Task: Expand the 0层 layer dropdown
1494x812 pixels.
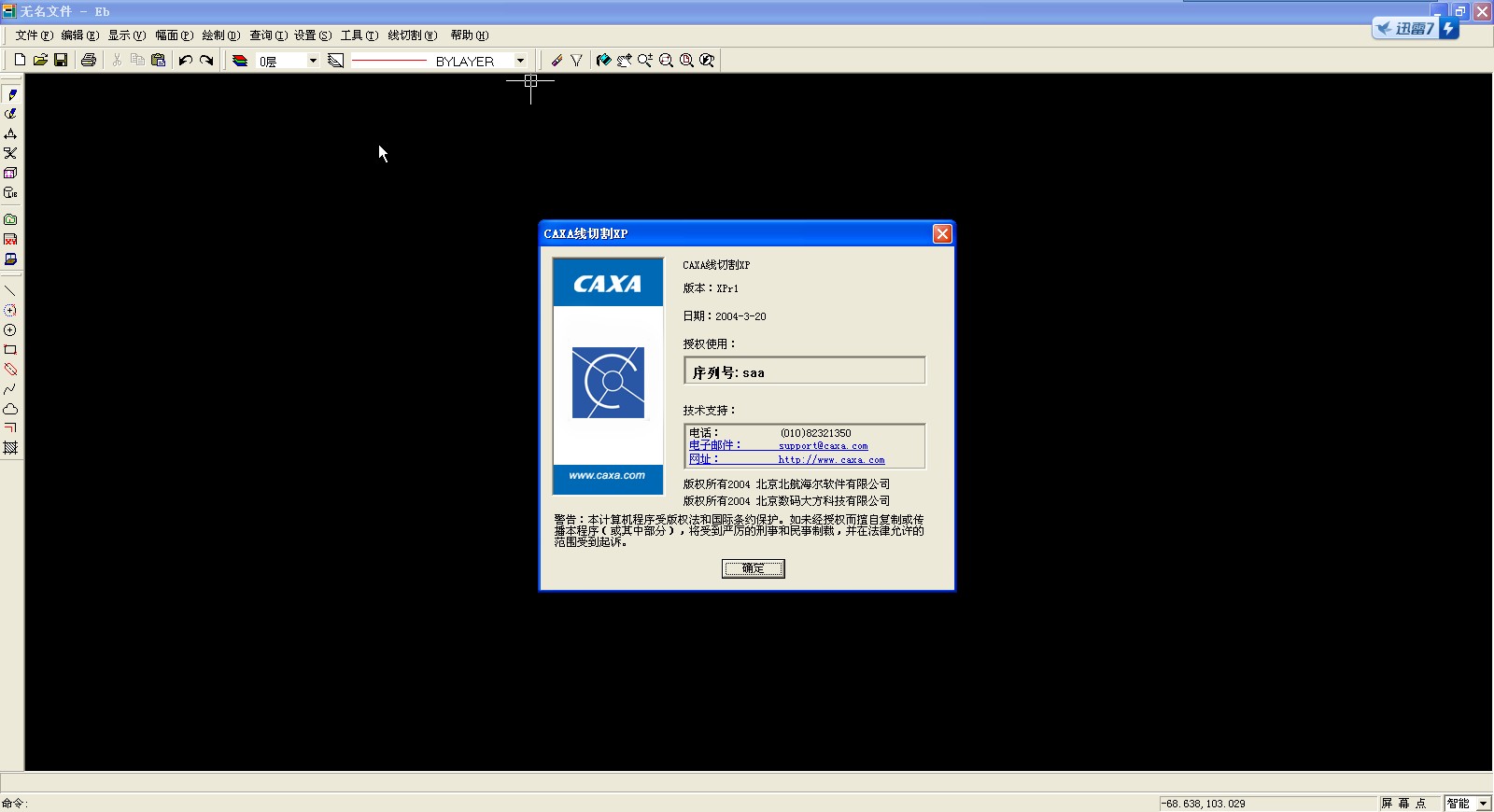Action: [x=313, y=61]
